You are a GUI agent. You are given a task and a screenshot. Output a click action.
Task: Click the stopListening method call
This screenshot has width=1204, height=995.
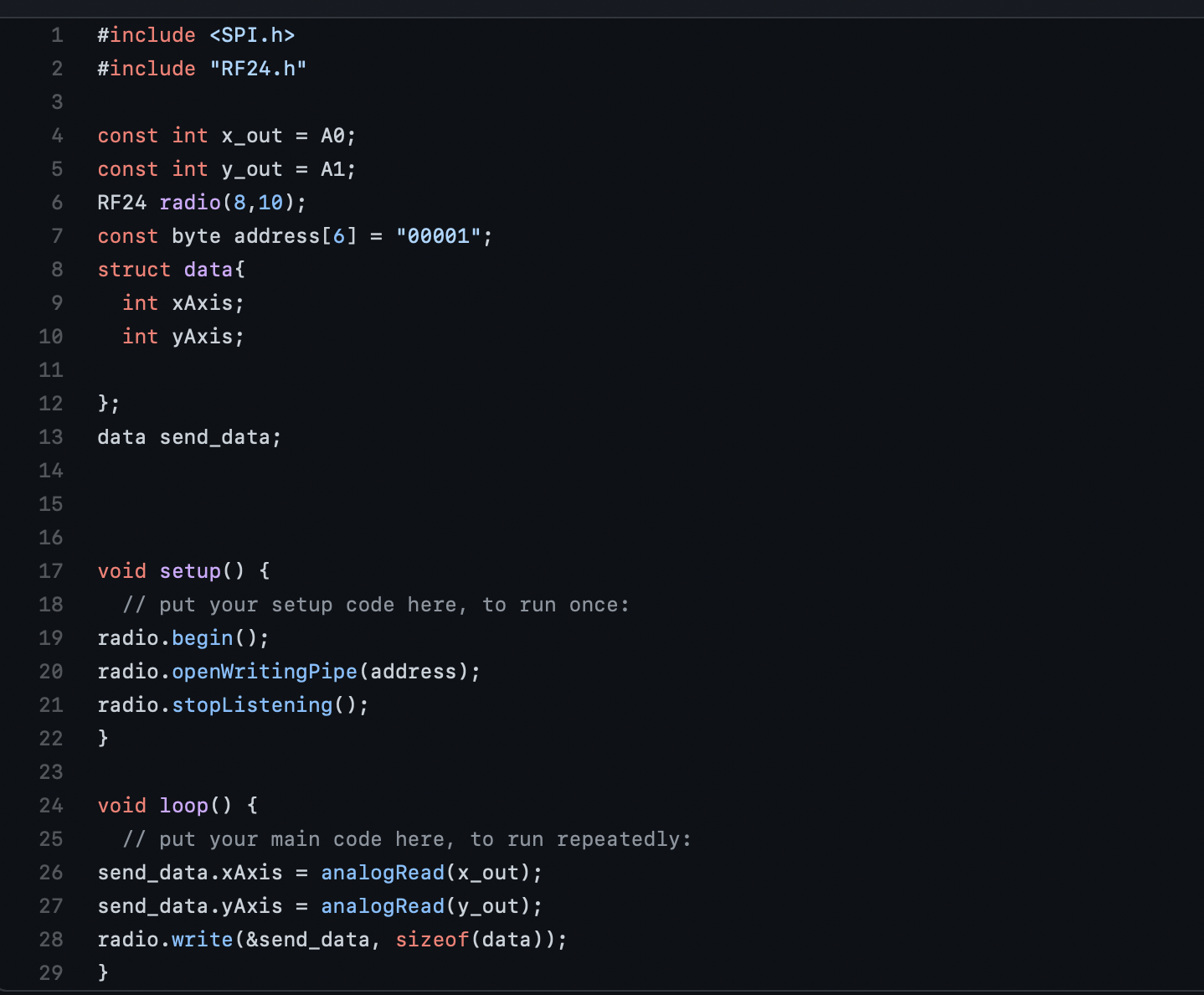pyautogui.click(x=252, y=705)
